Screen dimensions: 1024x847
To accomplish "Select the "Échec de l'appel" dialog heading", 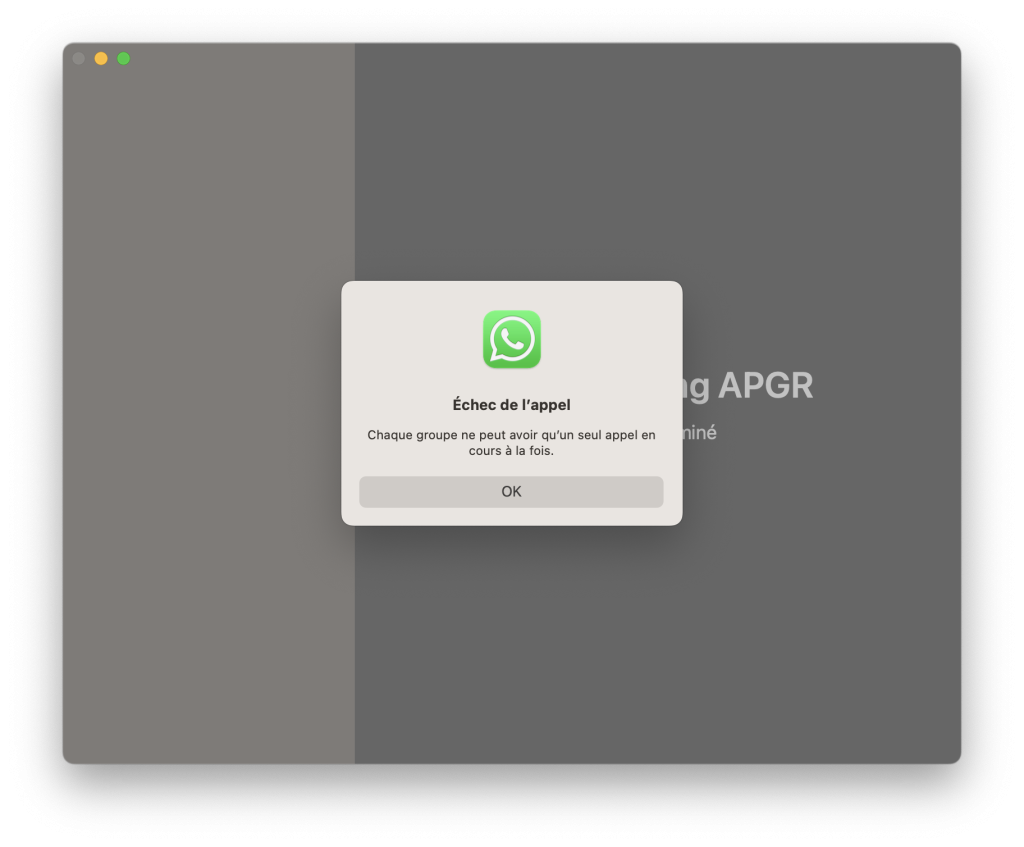I will 511,405.
